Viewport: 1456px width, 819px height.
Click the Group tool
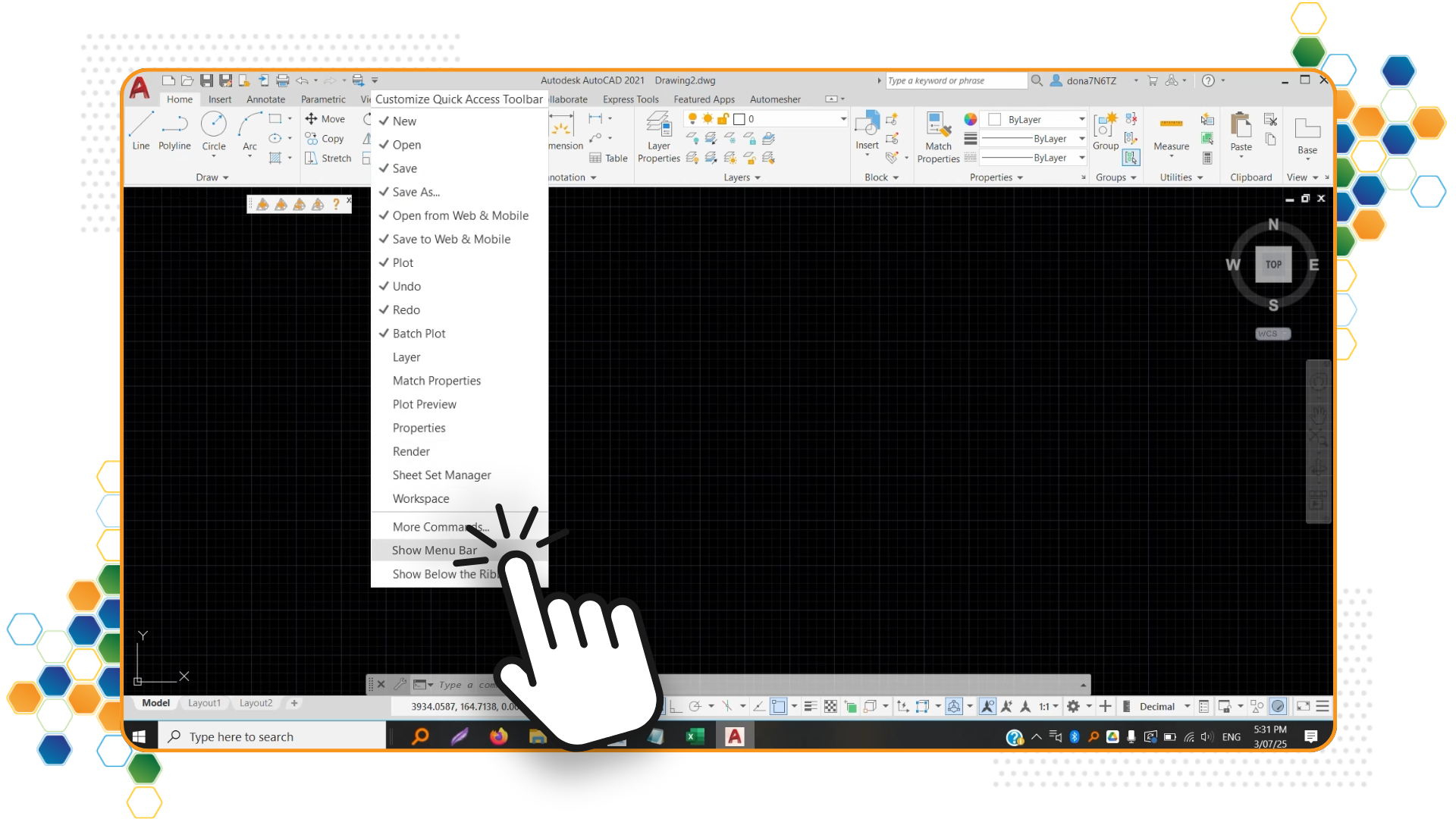[1105, 130]
